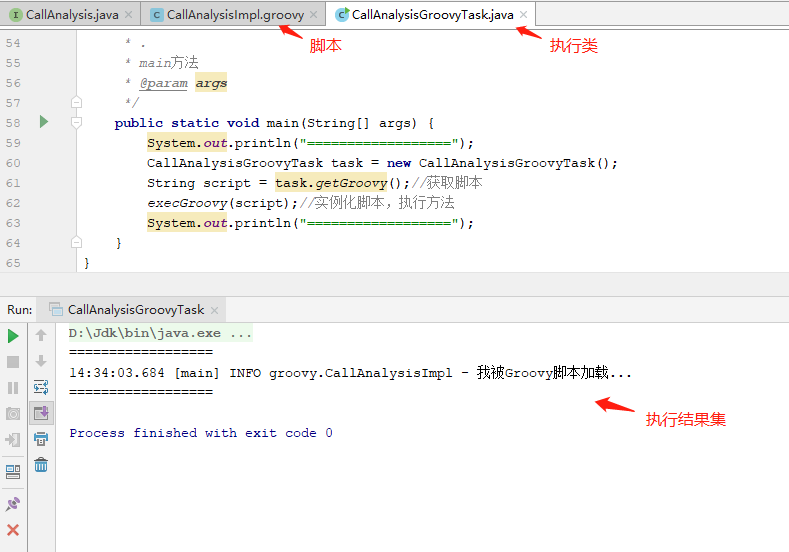Click 'new CallAnalysisGroovyTask()' on line 60
This screenshot has height=552, width=789.
(x=498, y=163)
